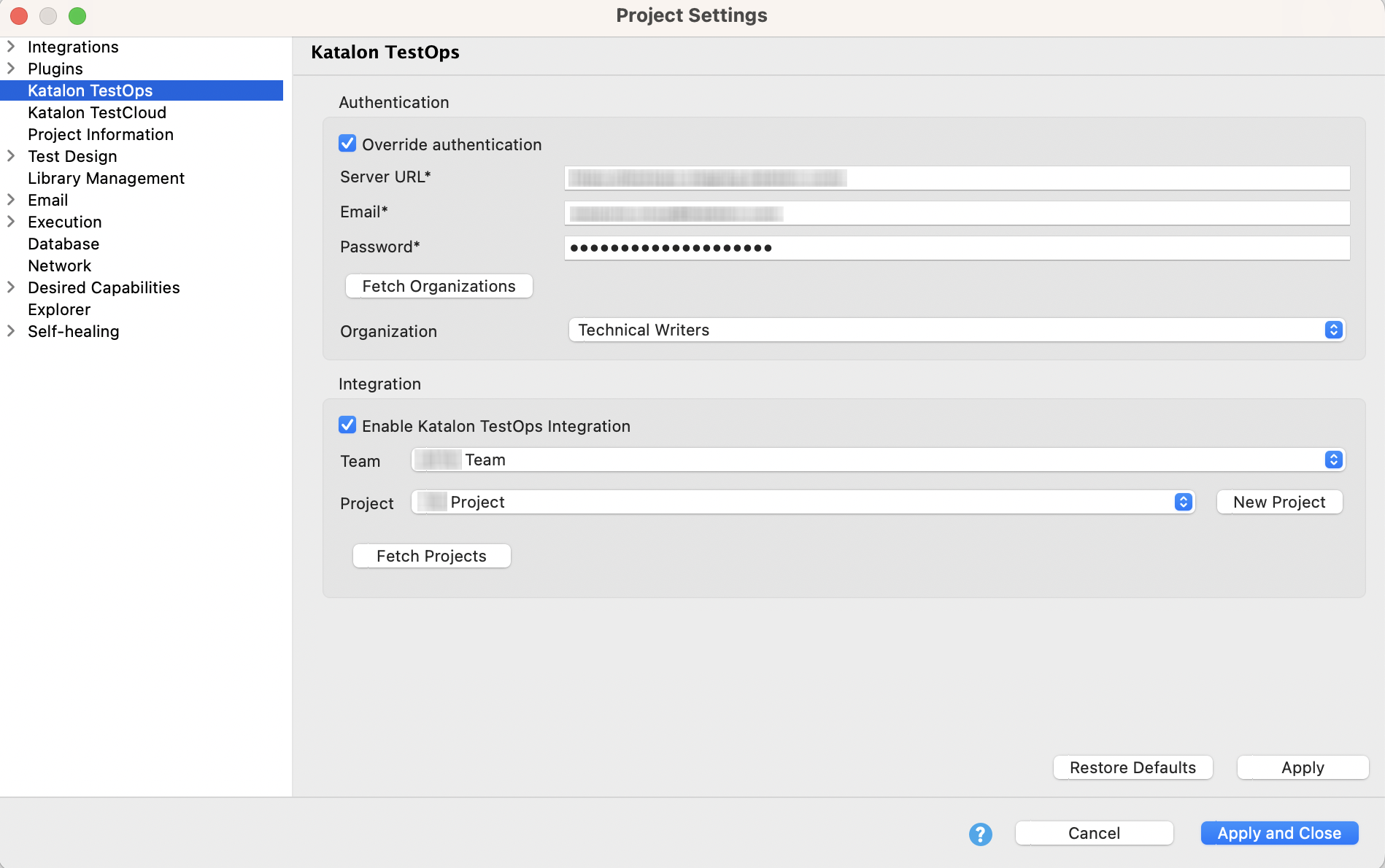Click the Fetch Organizations button
Screen dimensions: 1385x868
click(439, 286)
